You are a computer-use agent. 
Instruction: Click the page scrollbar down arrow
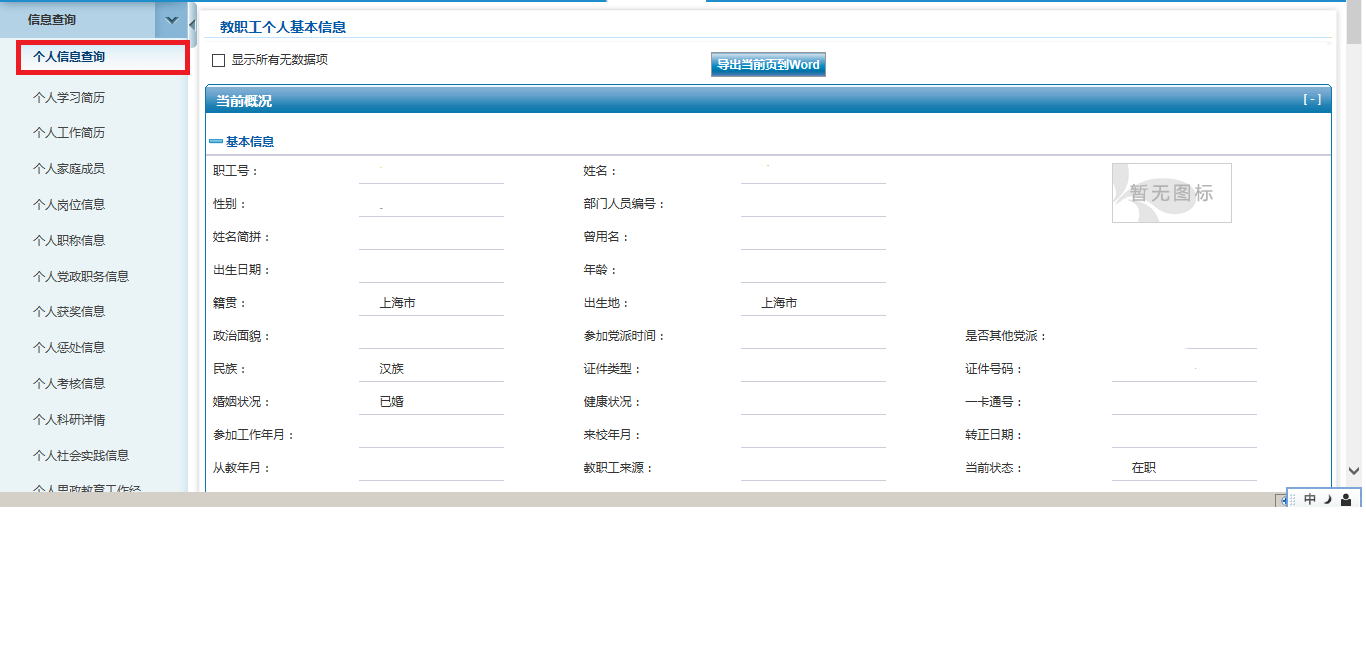[x=1354, y=470]
